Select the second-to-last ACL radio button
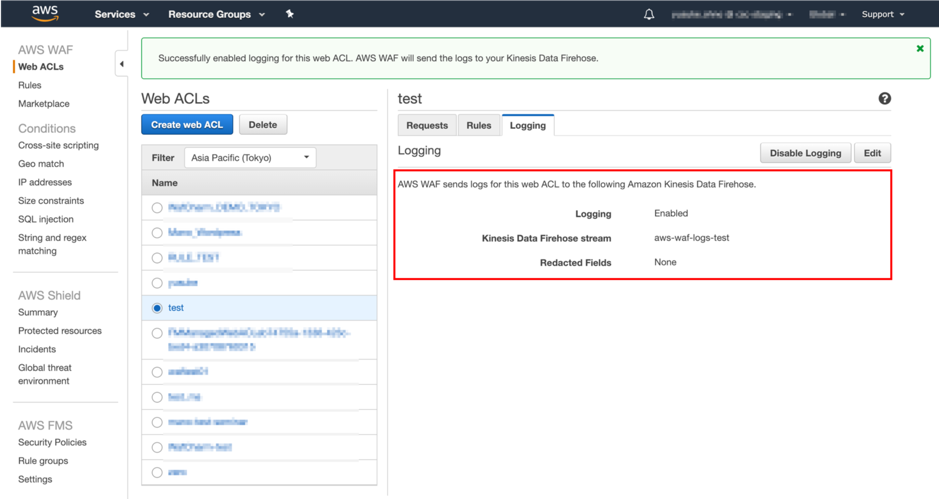The image size is (939, 499). tap(157, 447)
